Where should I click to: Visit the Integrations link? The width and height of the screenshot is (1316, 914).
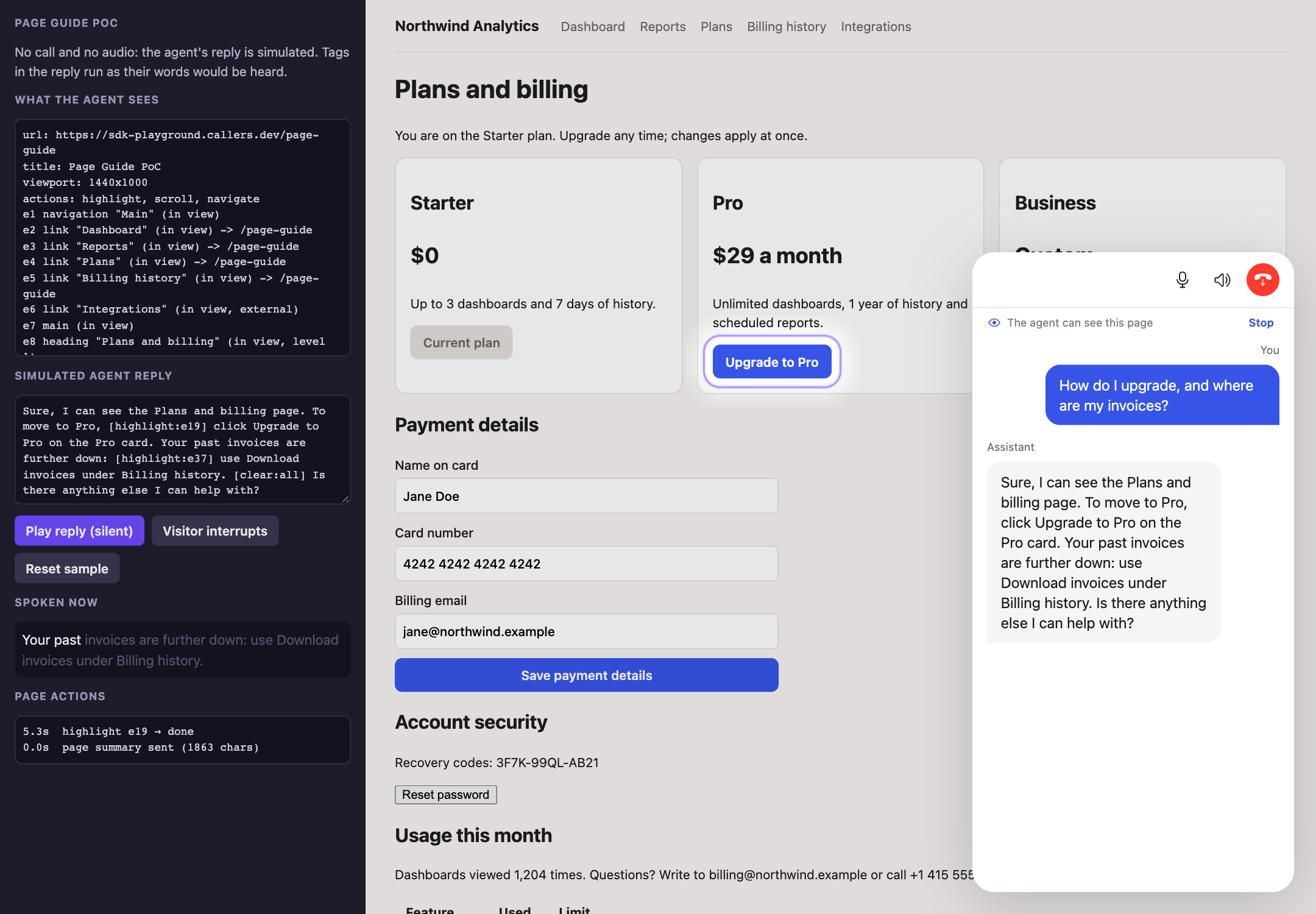click(x=876, y=27)
